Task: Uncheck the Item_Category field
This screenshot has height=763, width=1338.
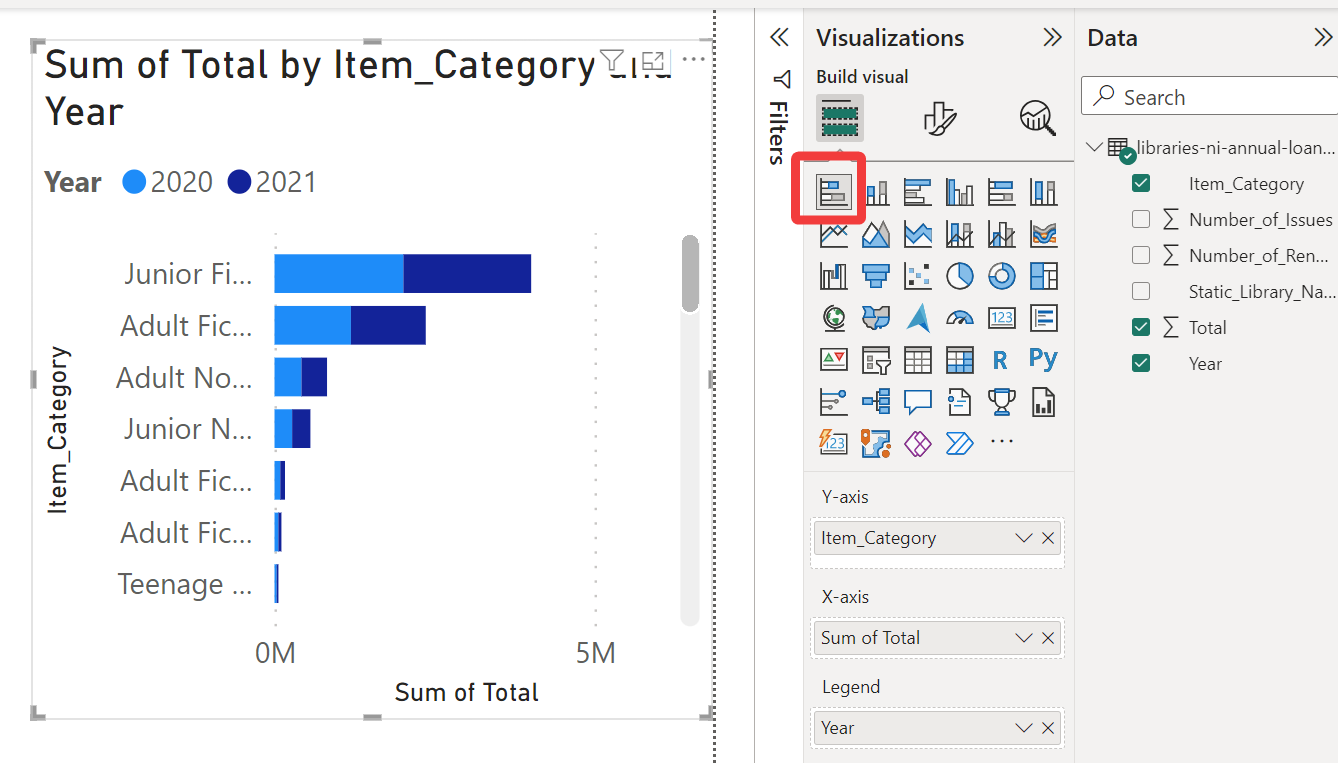Action: pyautogui.click(x=1141, y=184)
